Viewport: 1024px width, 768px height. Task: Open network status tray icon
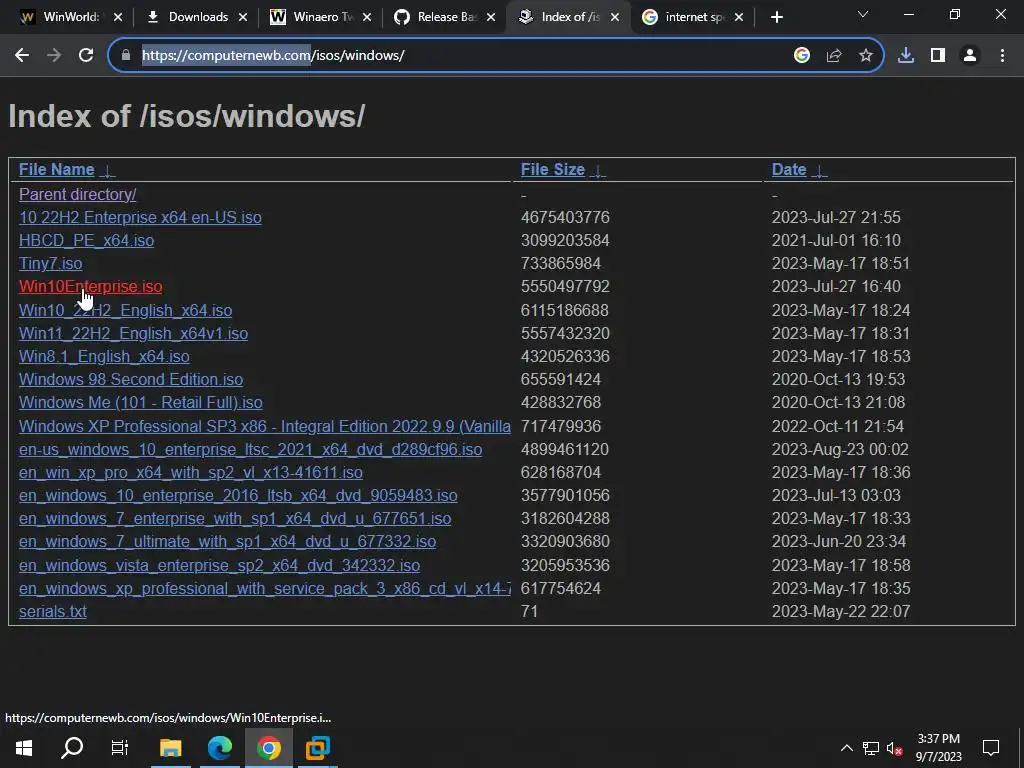pyautogui.click(x=871, y=748)
